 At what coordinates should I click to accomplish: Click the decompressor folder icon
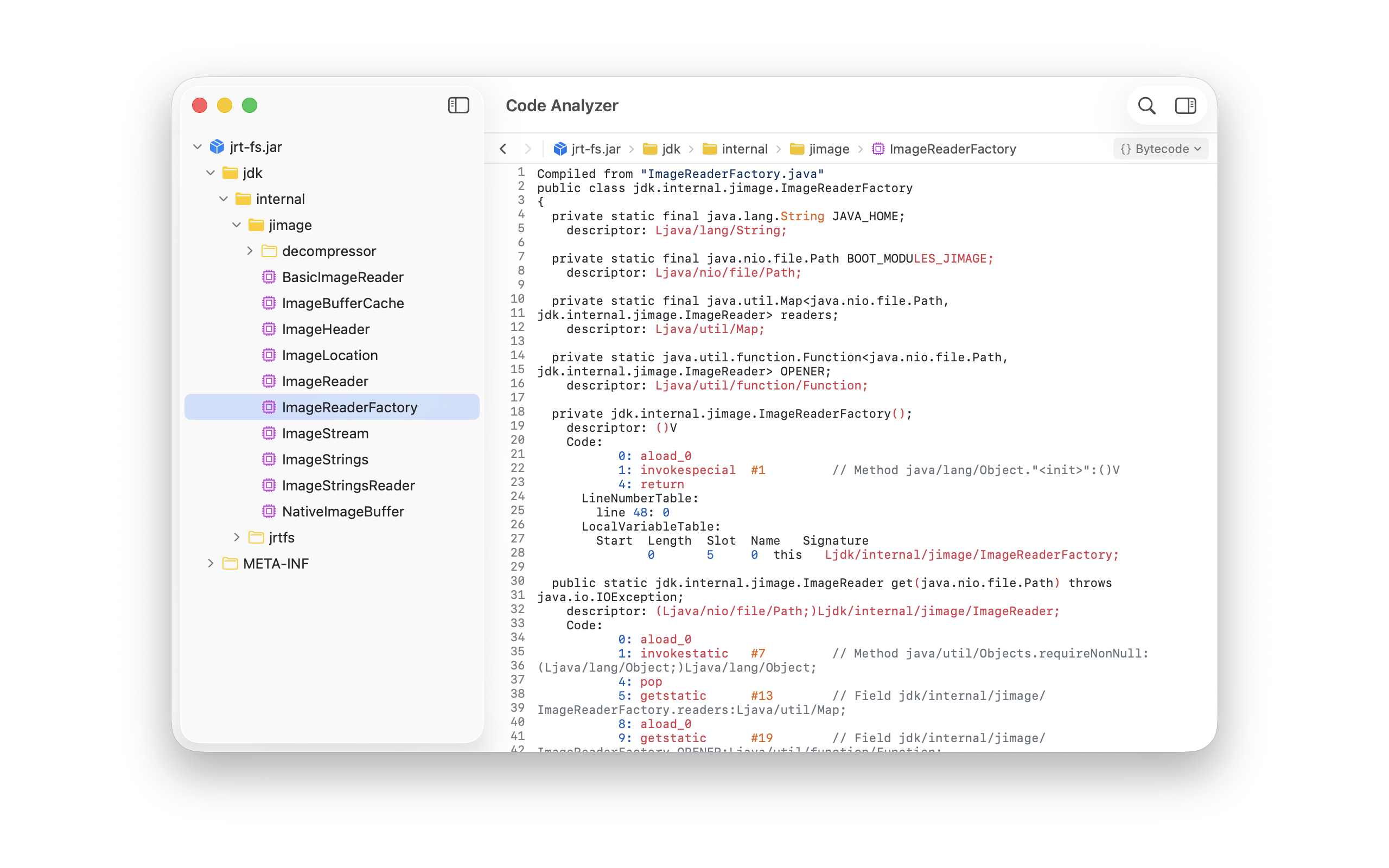(x=269, y=251)
